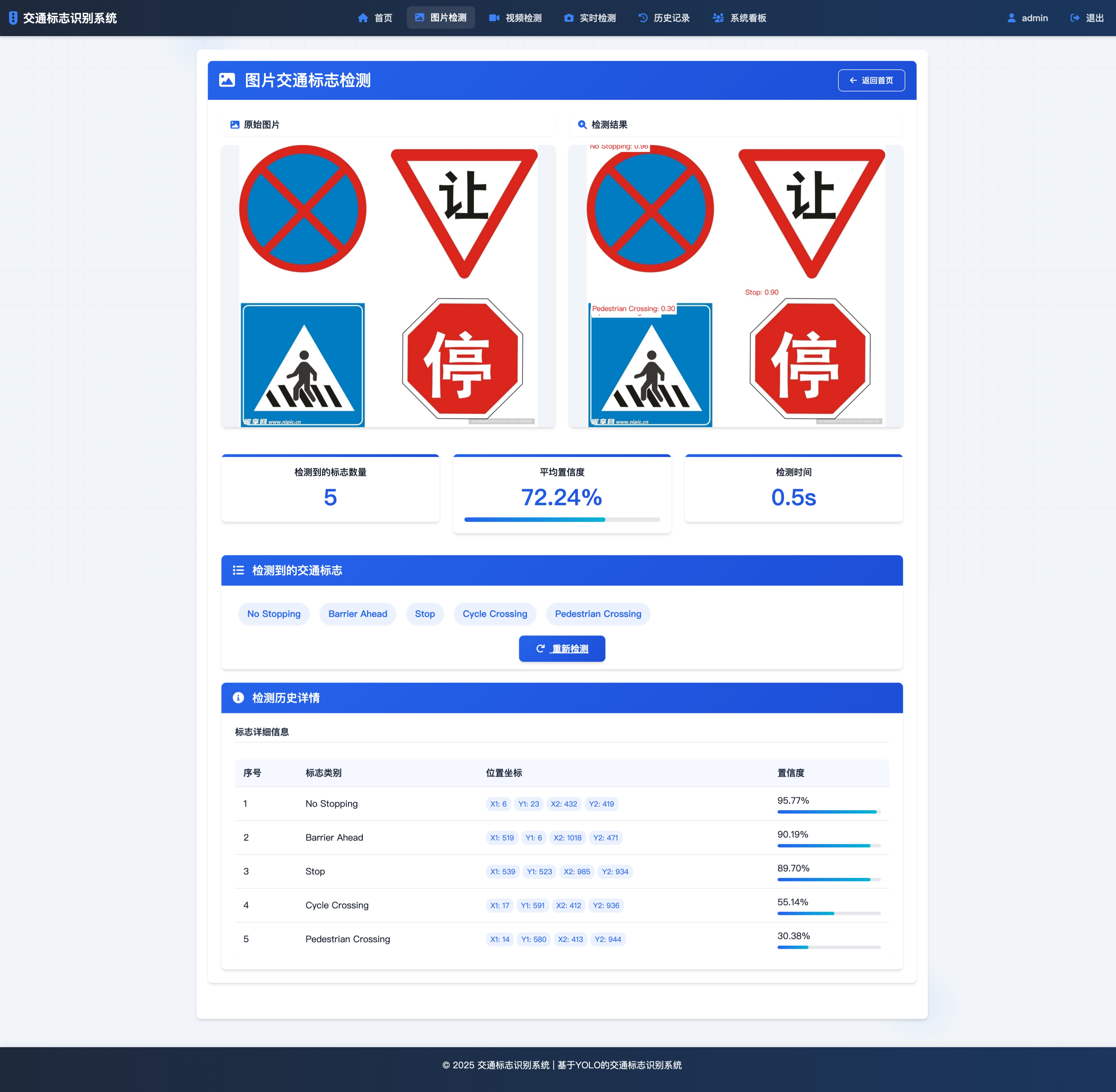
Task: Open the 图片检测 nav tab
Action: coord(441,18)
